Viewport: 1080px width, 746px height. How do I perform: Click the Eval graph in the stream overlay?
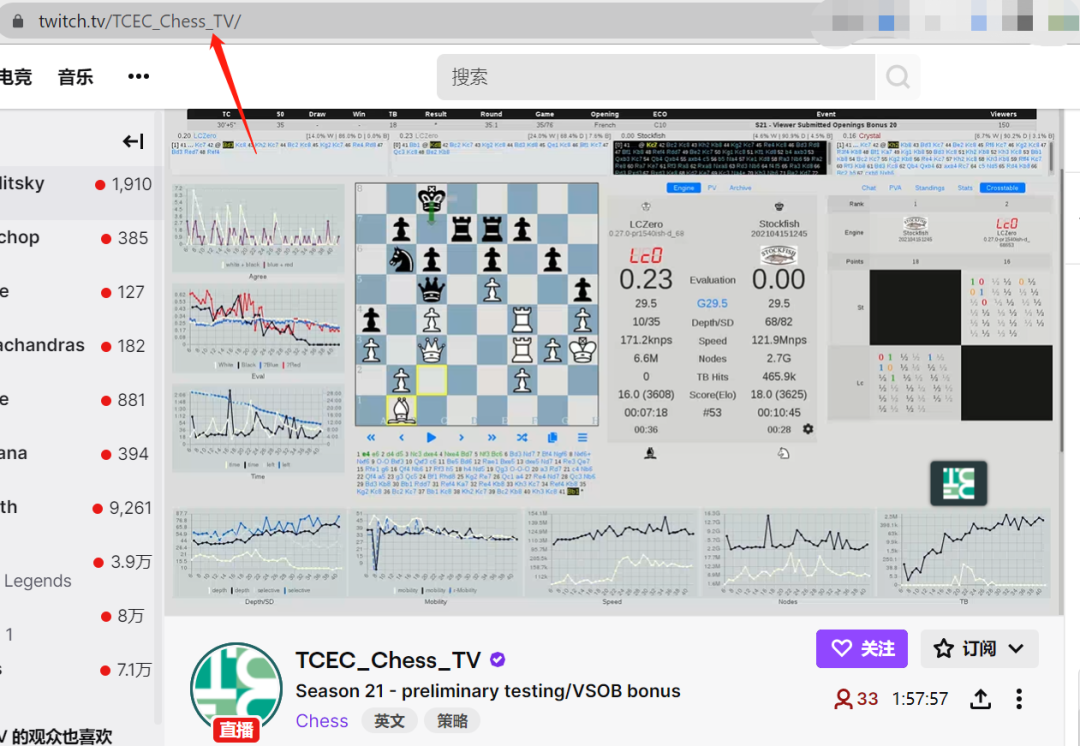click(x=258, y=328)
